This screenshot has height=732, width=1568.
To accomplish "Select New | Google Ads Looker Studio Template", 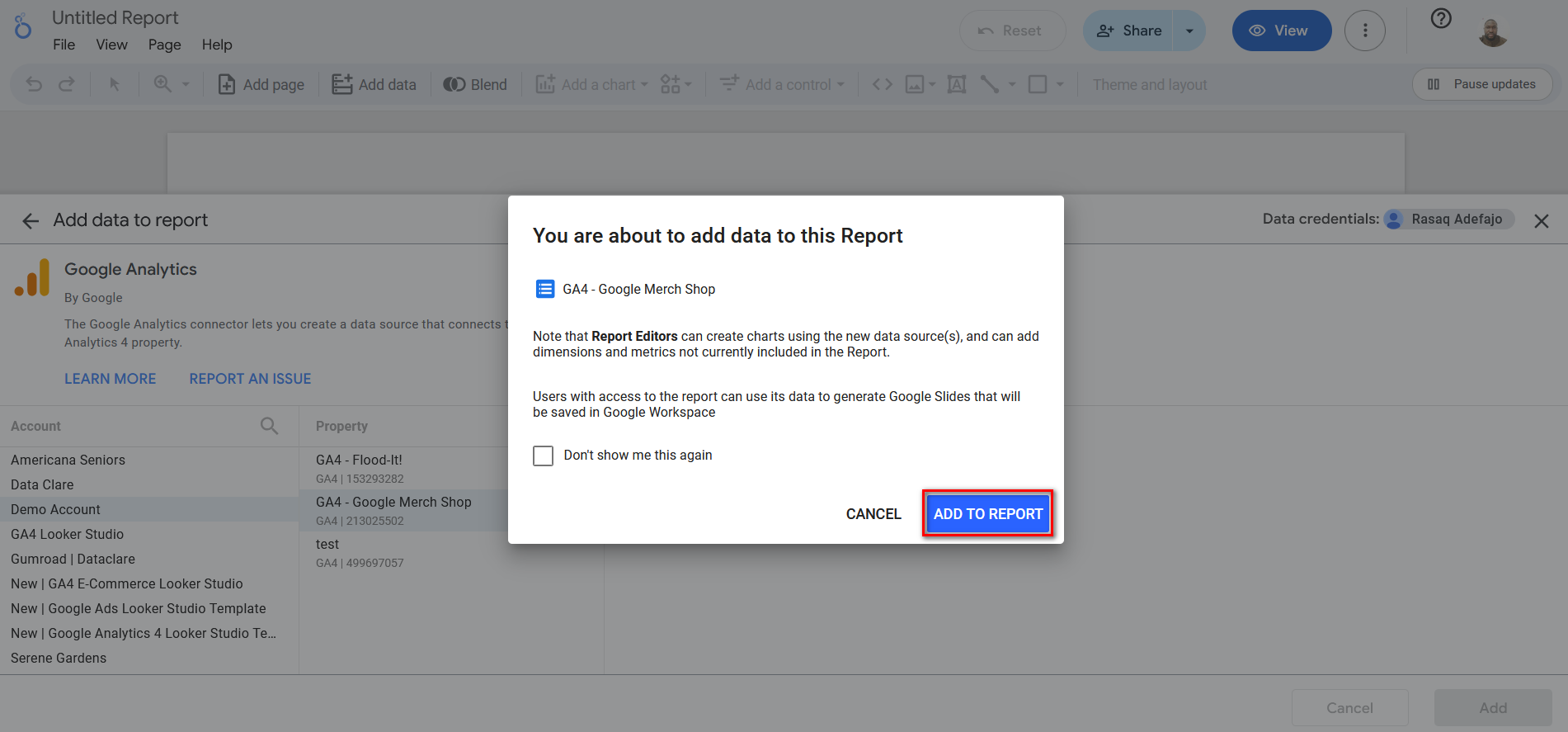I will point(149,608).
